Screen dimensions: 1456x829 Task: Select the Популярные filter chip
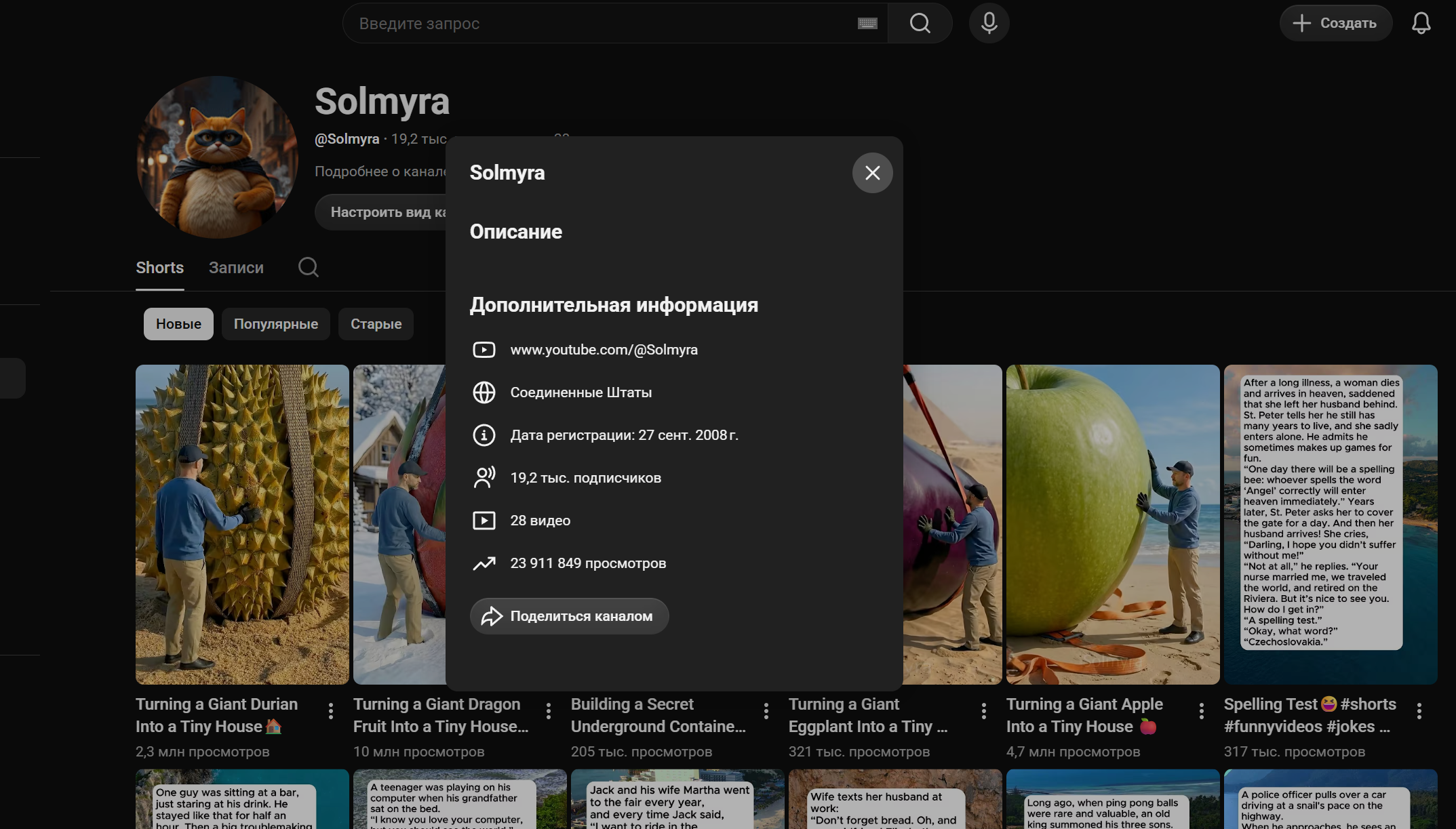(275, 324)
